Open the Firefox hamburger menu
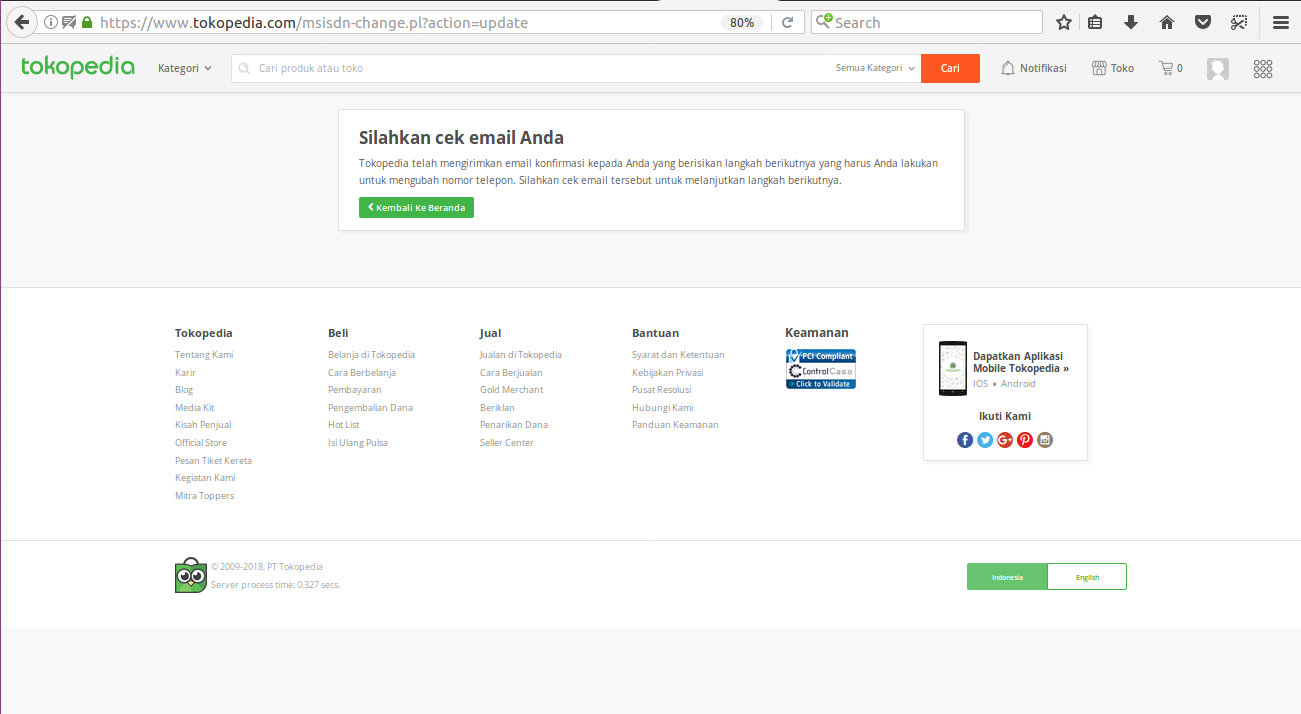The height and width of the screenshot is (714, 1301). pyautogui.click(x=1281, y=22)
